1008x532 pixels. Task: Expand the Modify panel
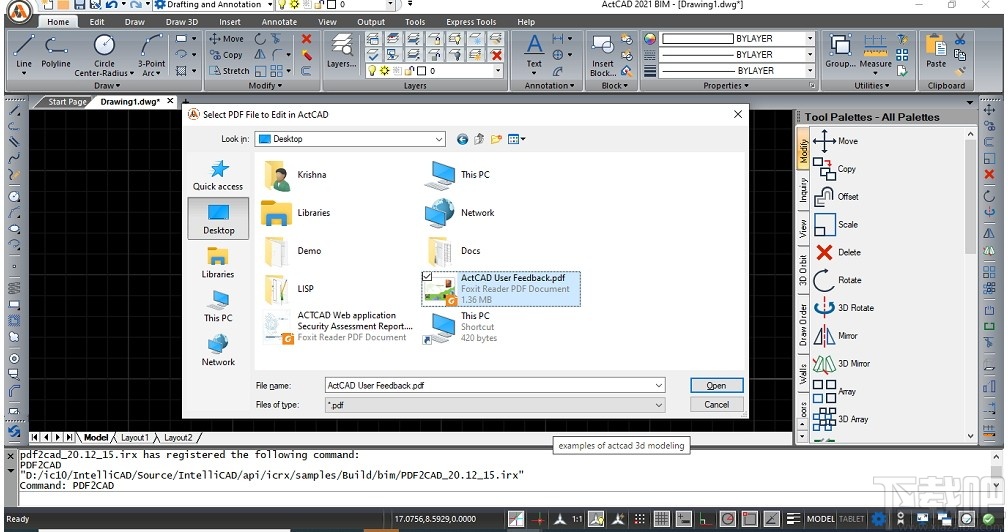click(x=265, y=85)
